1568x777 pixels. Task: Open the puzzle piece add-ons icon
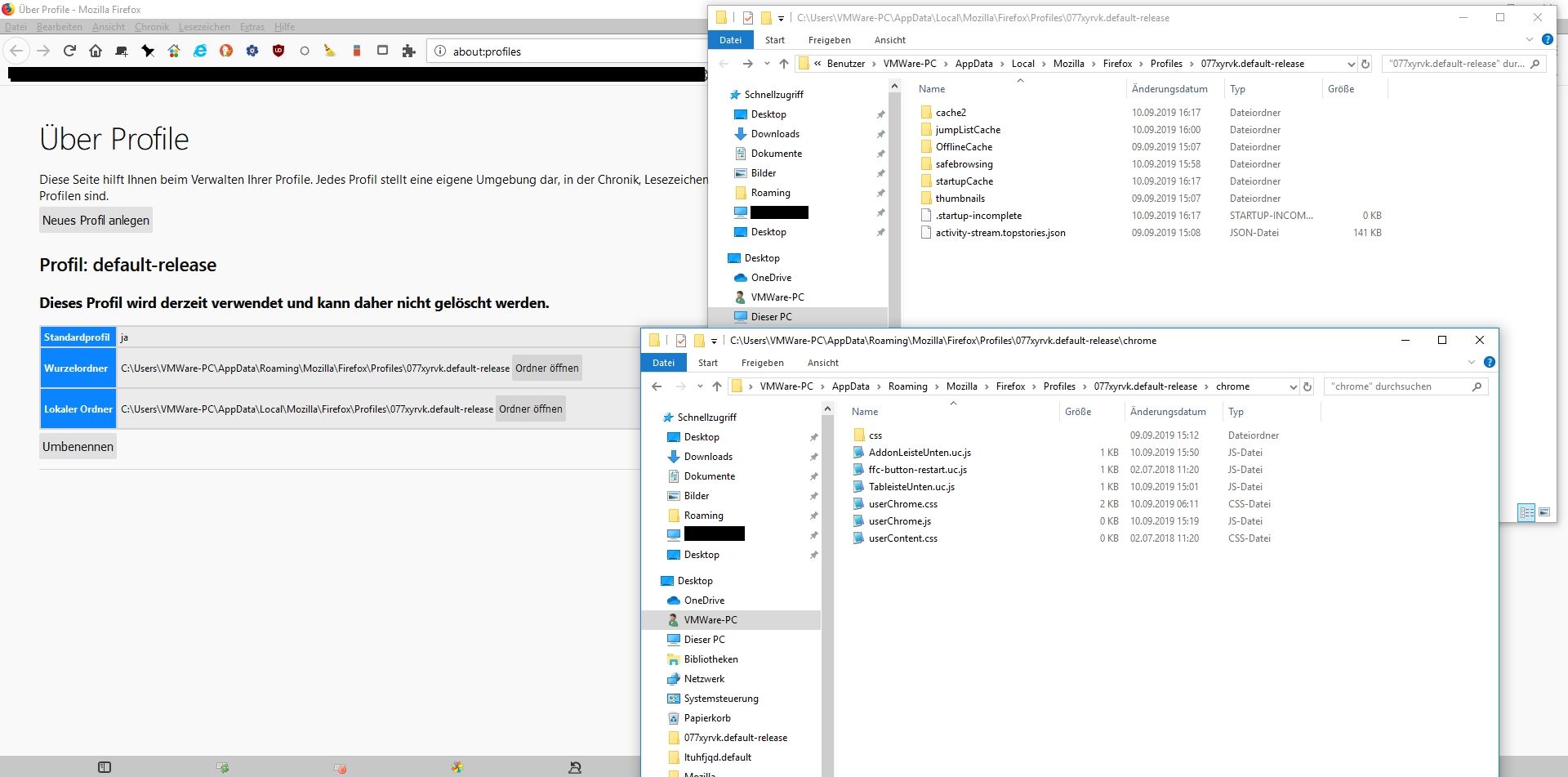pos(408,51)
